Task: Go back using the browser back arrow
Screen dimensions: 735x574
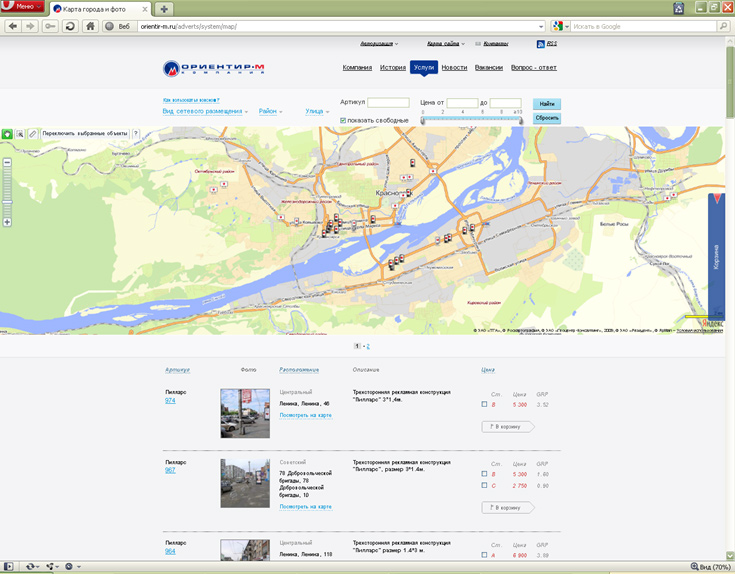Action: click(x=13, y=26)
